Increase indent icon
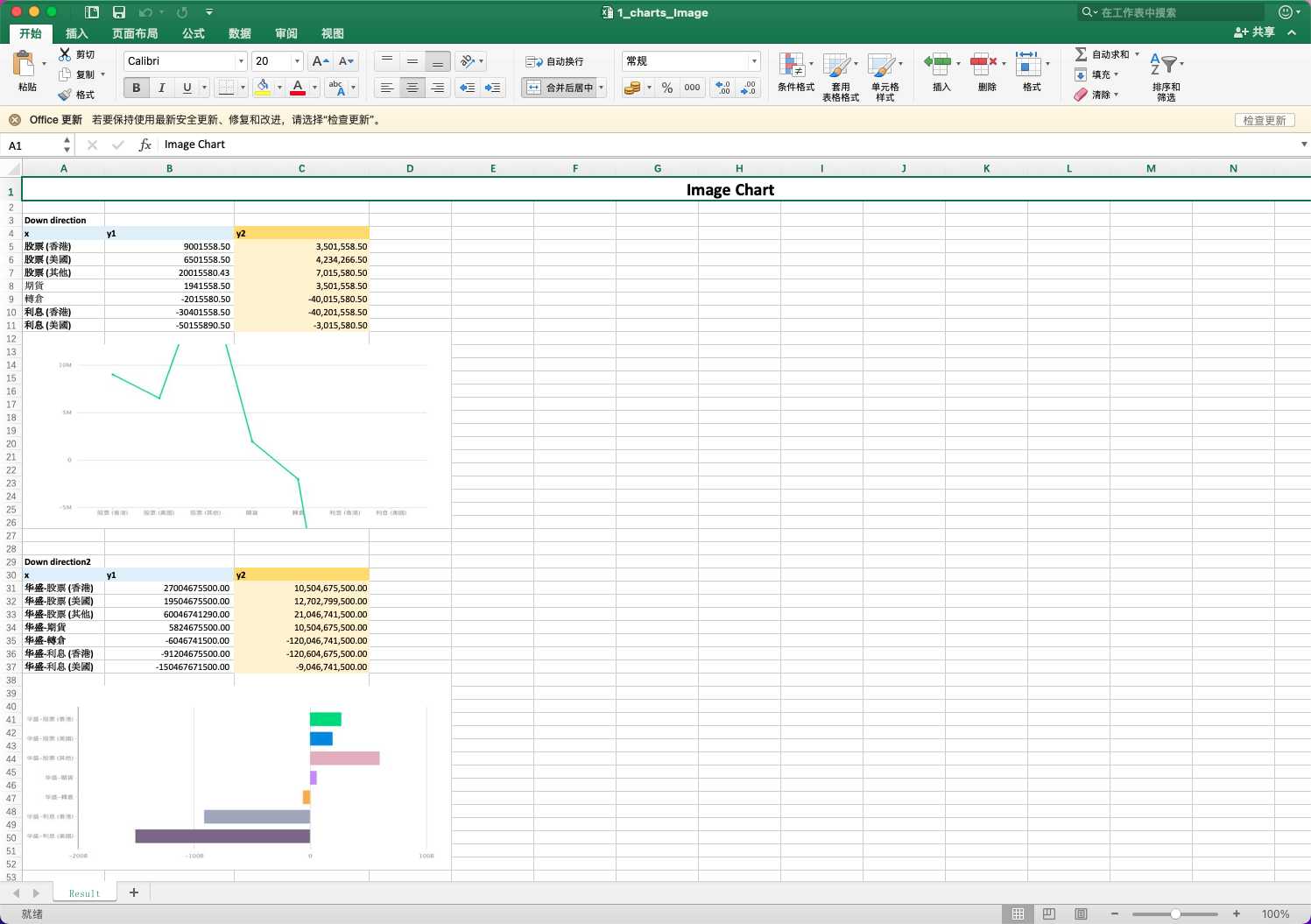Viewport: 1311px width, 924px height. tap(493, 88)
